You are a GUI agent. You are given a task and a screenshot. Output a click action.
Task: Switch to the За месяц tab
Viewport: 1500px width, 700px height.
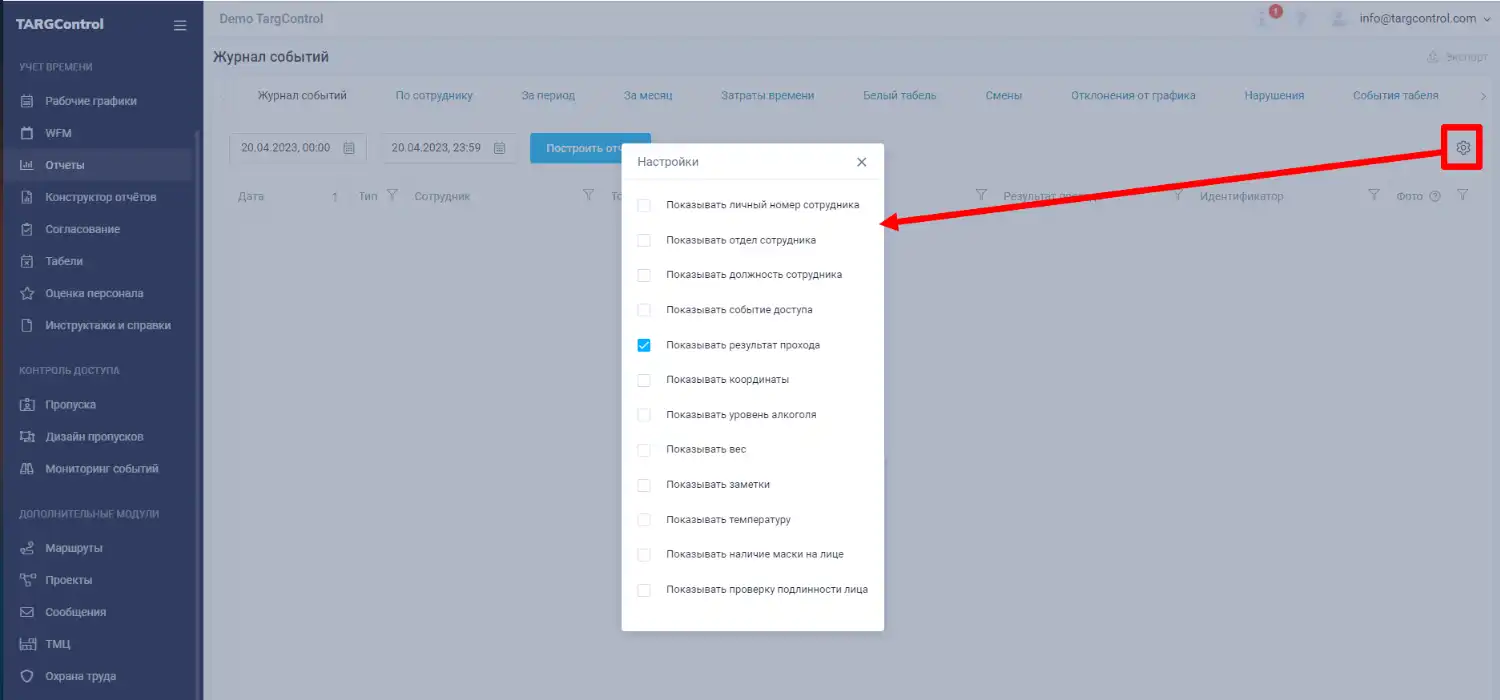click(x=648, y=96)
